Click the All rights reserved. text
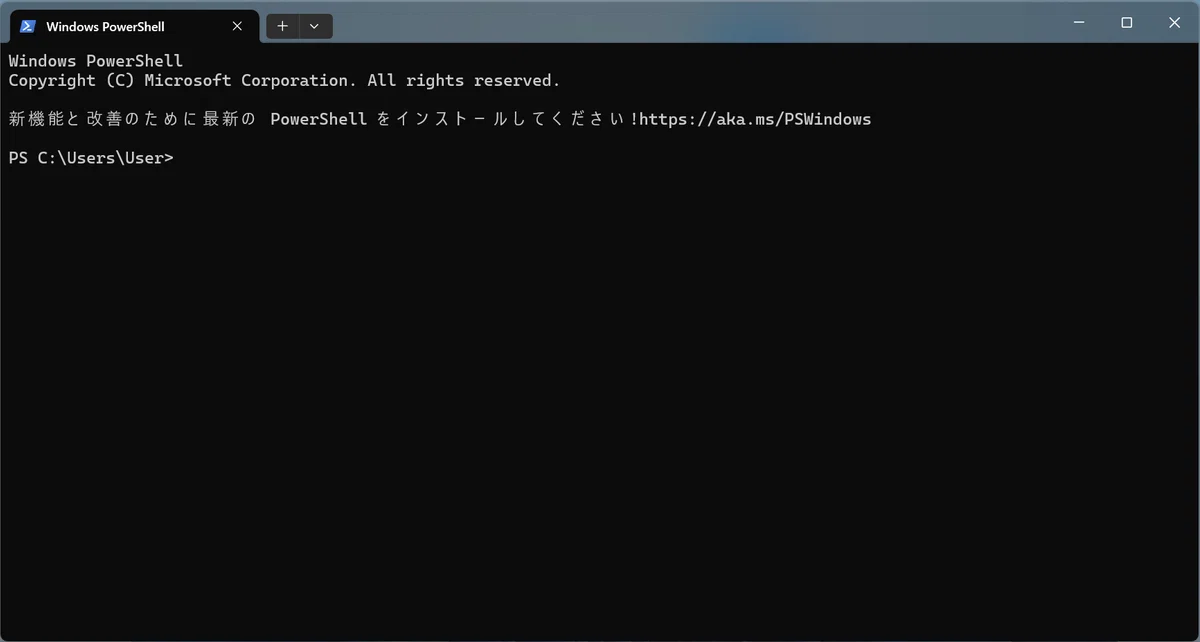The width and height of the screenshot is (1200, 642). pyautogui.click(x=464, y=80)
